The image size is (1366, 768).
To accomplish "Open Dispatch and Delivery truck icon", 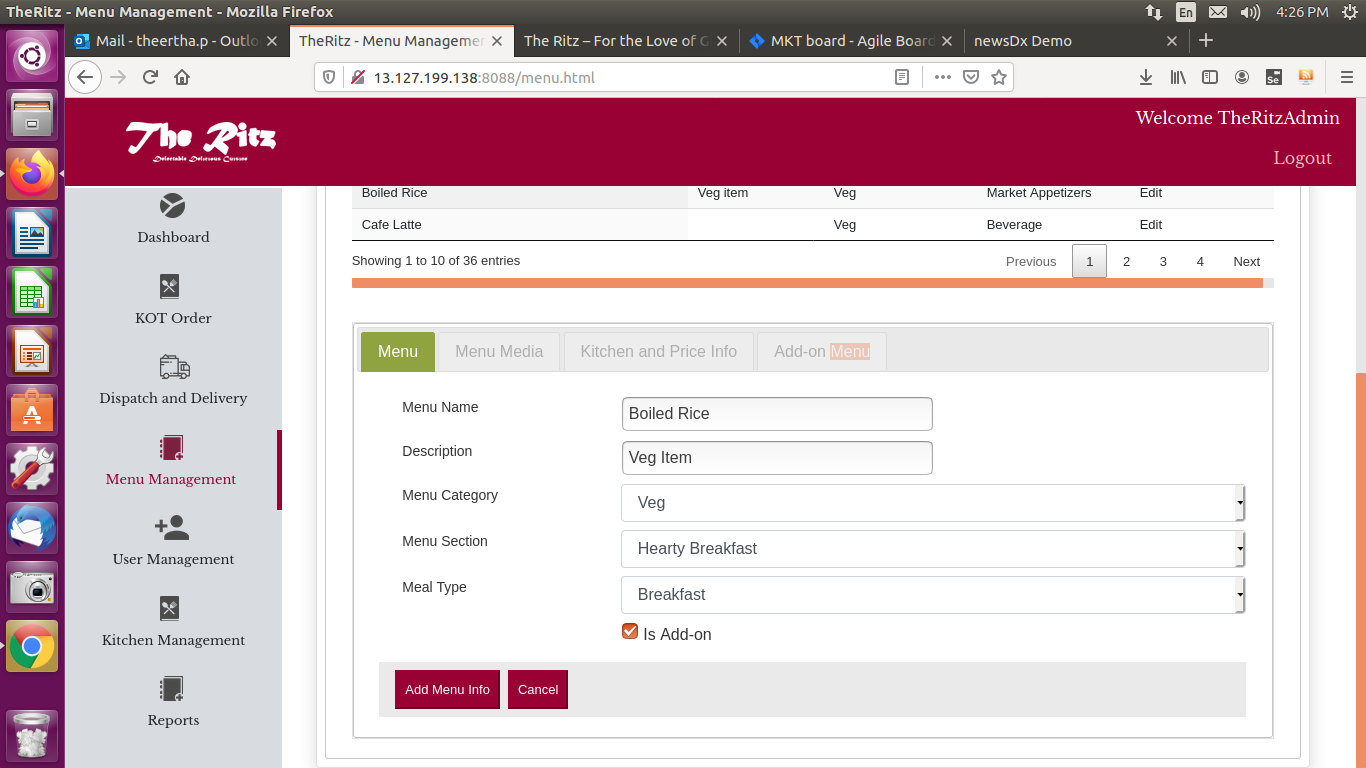I will tap(173, 367).
